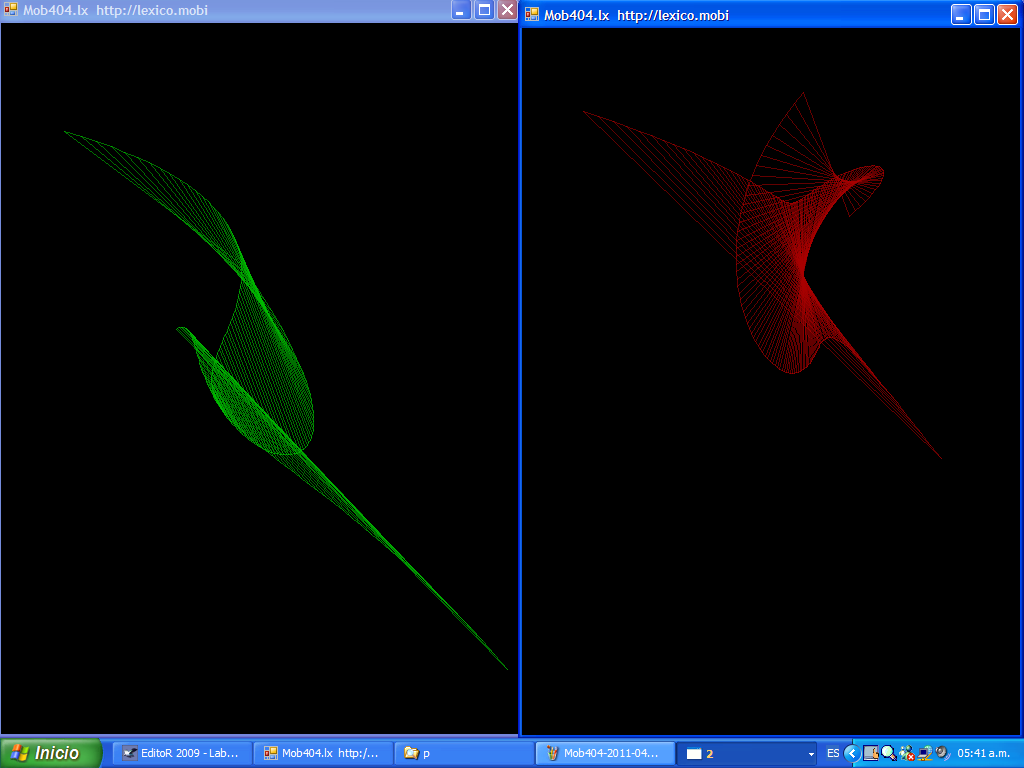Minimize the right red-drawing window

tap(961, 14)
